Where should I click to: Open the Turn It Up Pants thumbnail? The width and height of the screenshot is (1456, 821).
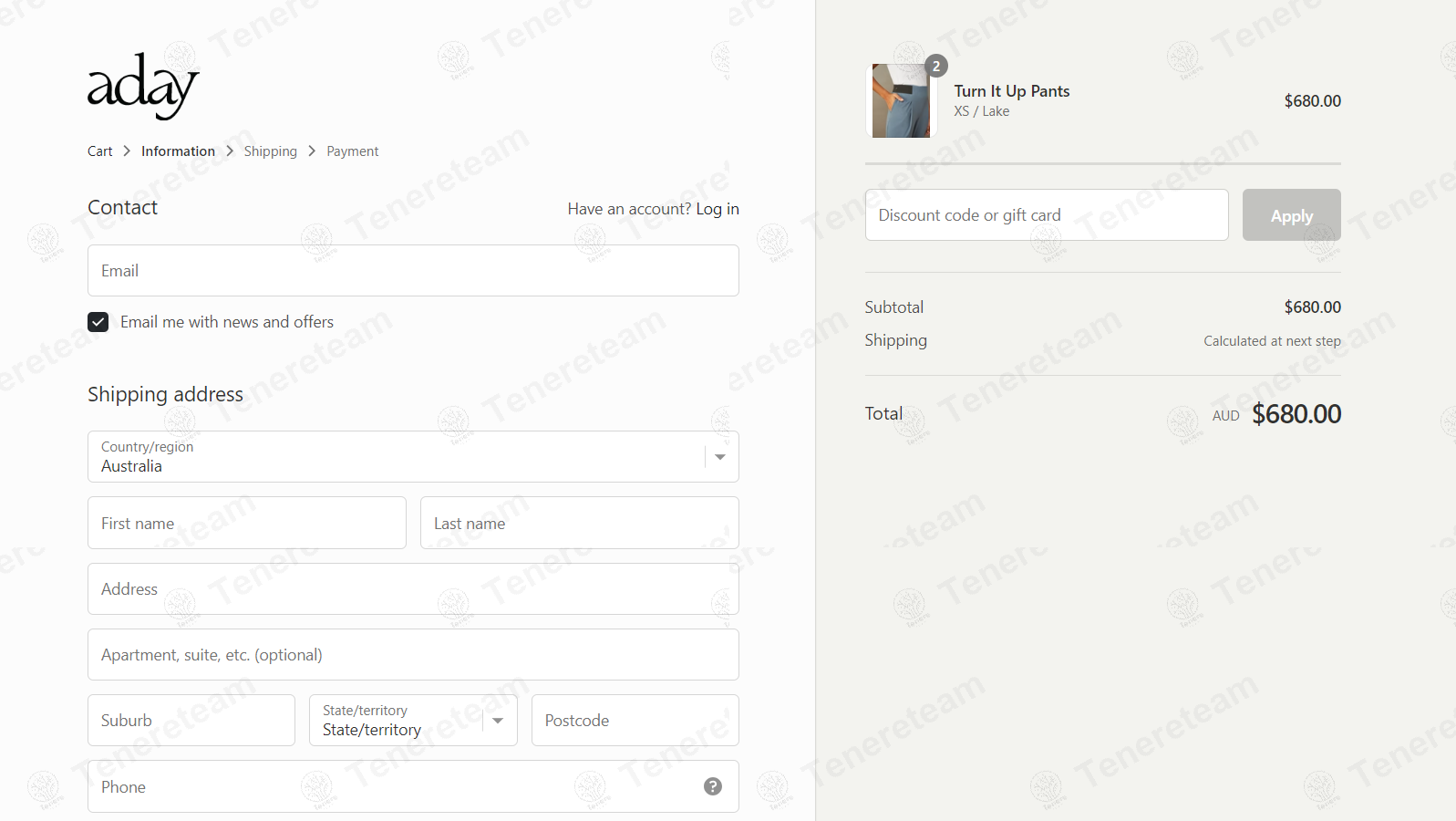click(901, 100)
